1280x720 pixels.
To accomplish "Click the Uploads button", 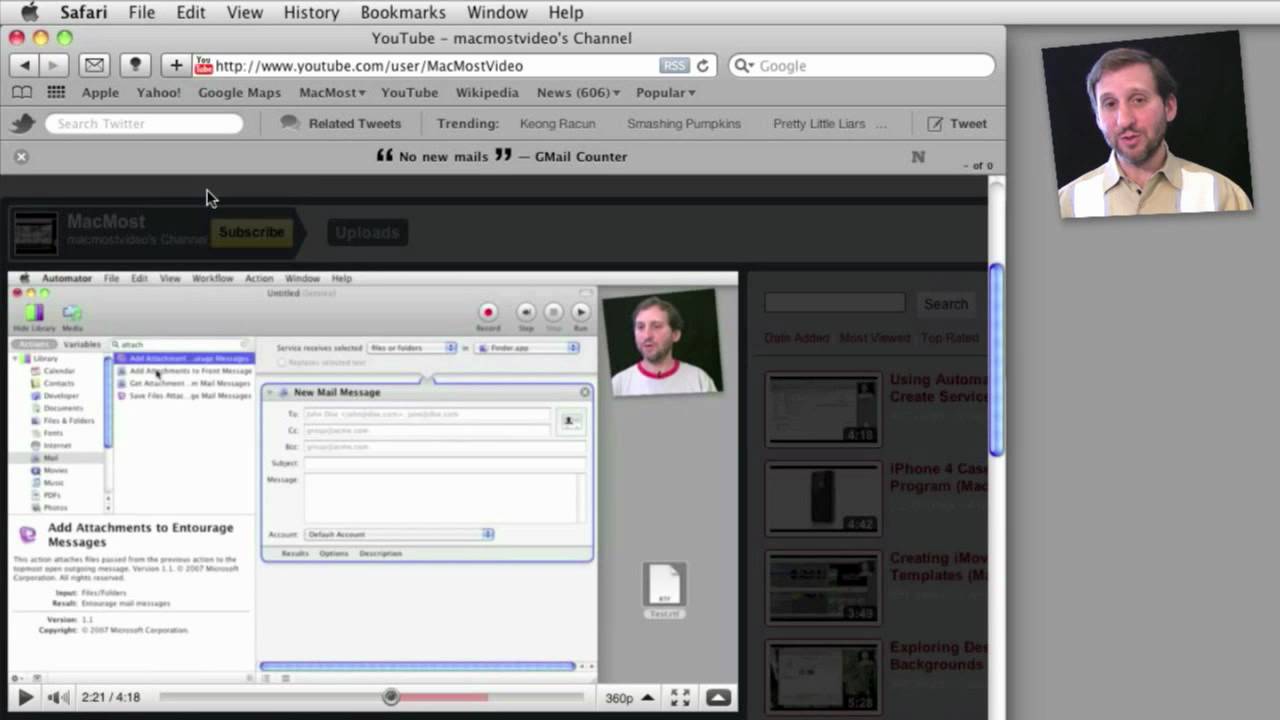I will (x=367, y=233).
